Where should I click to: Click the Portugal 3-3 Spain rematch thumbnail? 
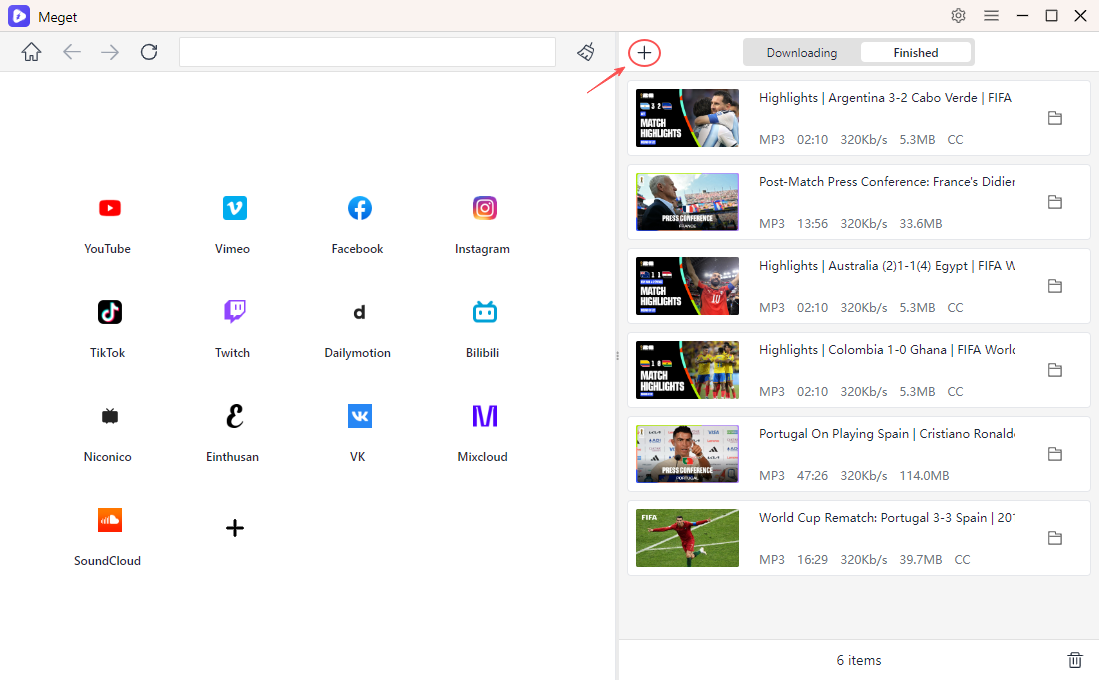[687, 538]
